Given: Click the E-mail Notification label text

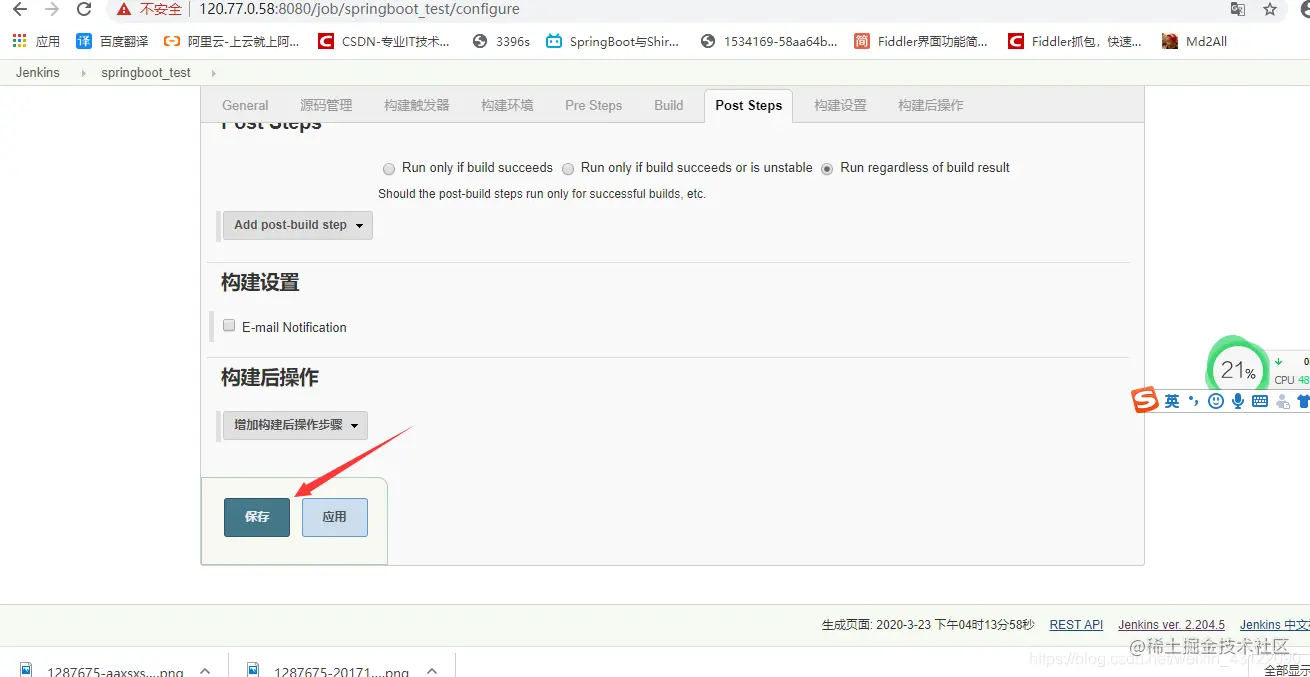Looking at the screenshot, I should 294,327.
